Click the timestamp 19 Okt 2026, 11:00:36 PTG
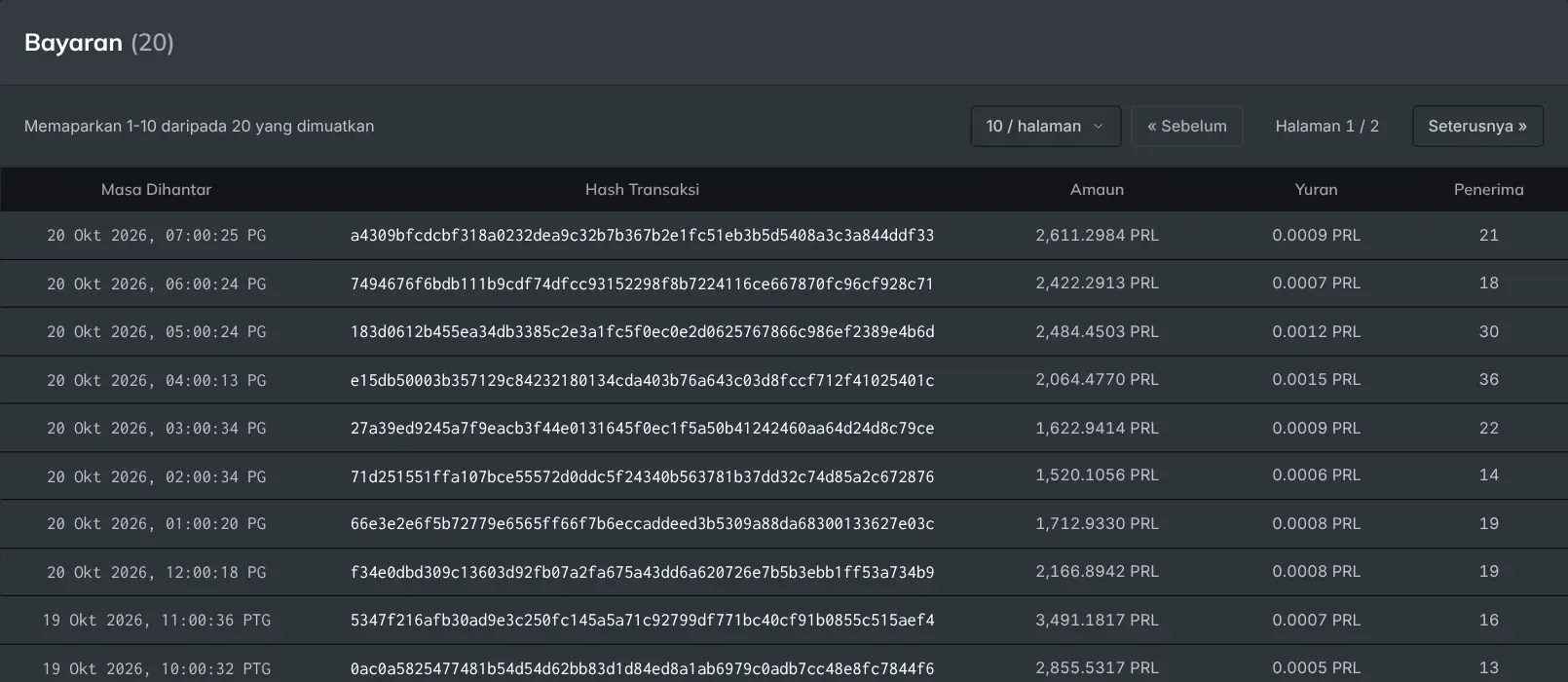The height and width of the screenshot is (682, 1568). pos(156,621)
